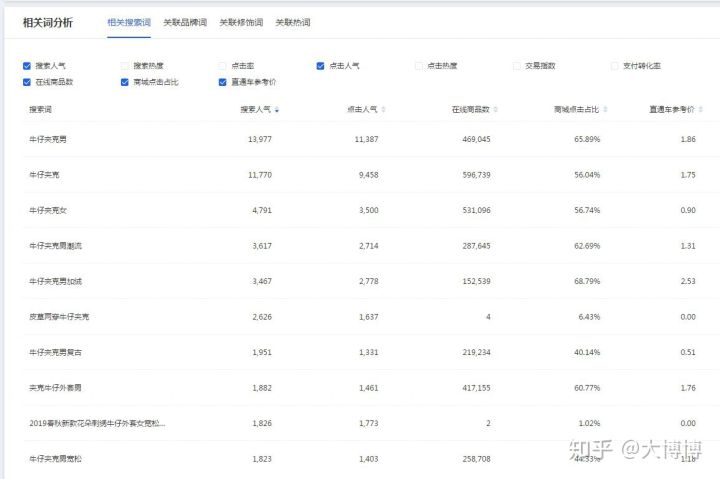Uncheck the 直通车参考价 checkbox
Image resolution: width=720 pixels, height=479 pixels.
[223, 82]
